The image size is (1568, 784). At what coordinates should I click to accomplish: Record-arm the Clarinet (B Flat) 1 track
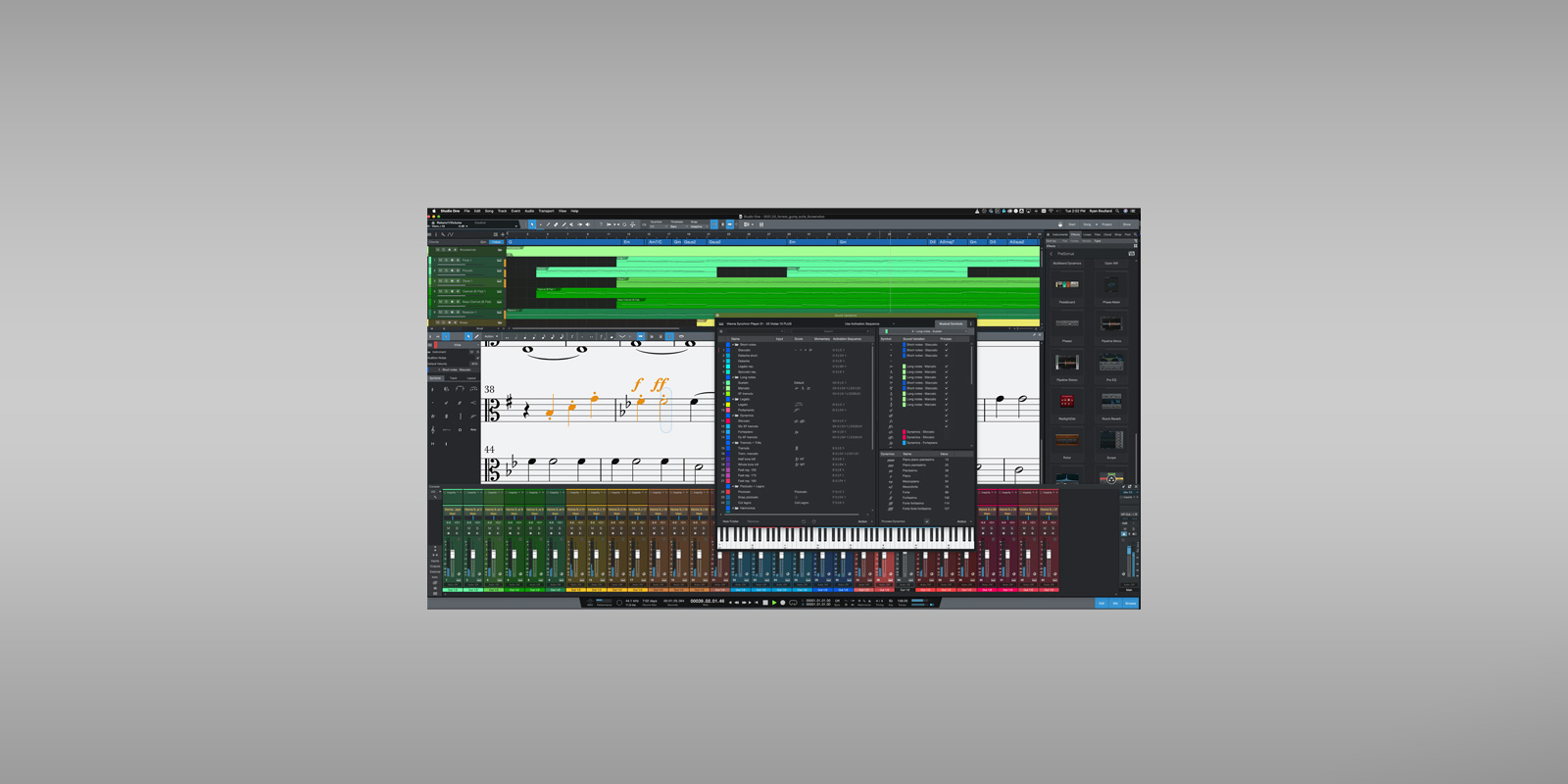coord(452,291)
